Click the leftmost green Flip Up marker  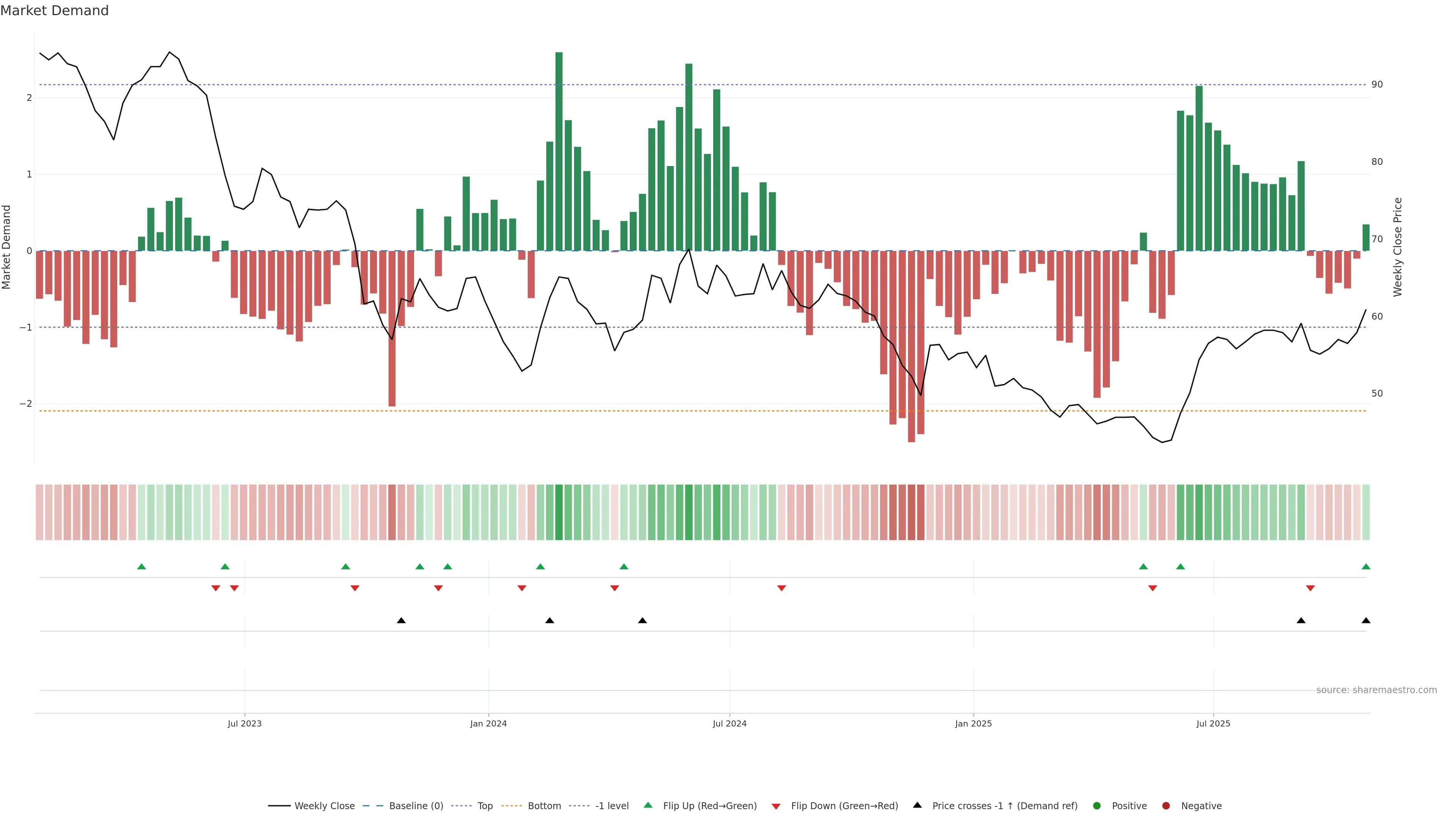tap(141, 566)
